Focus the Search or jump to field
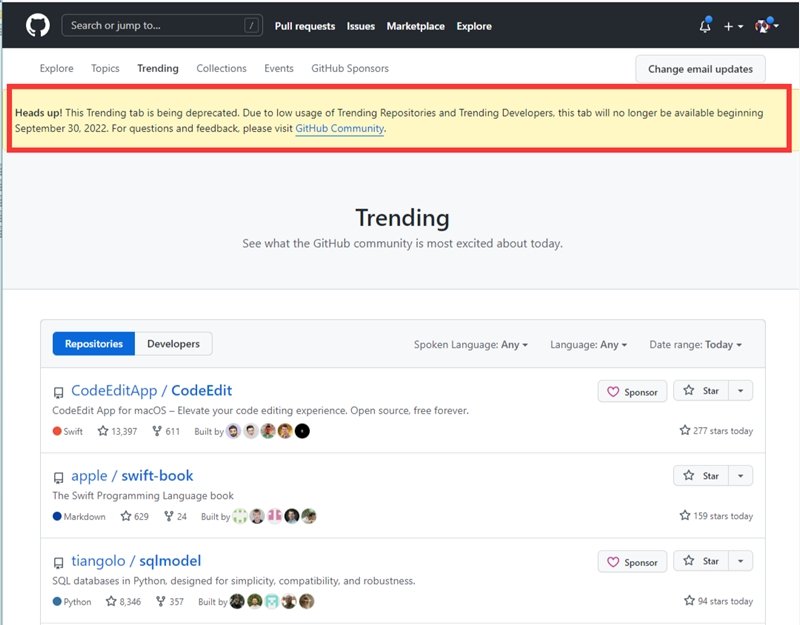This screenshot has width=800, height=625. [x=162, y=26]
